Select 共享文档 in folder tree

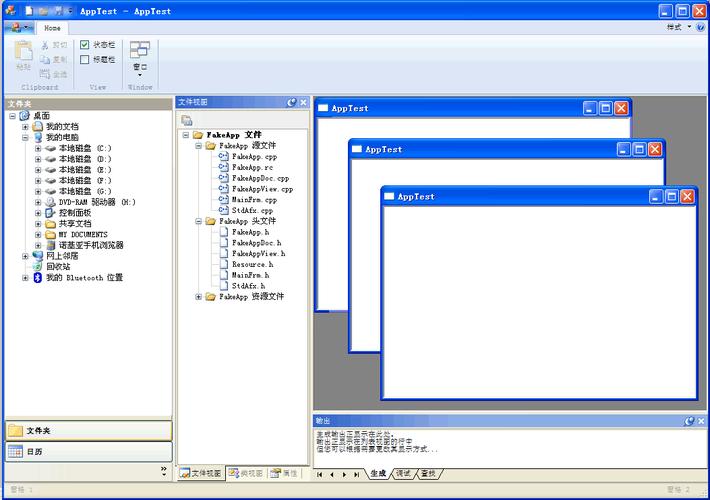pyautogui.click(x=75, y=224)
